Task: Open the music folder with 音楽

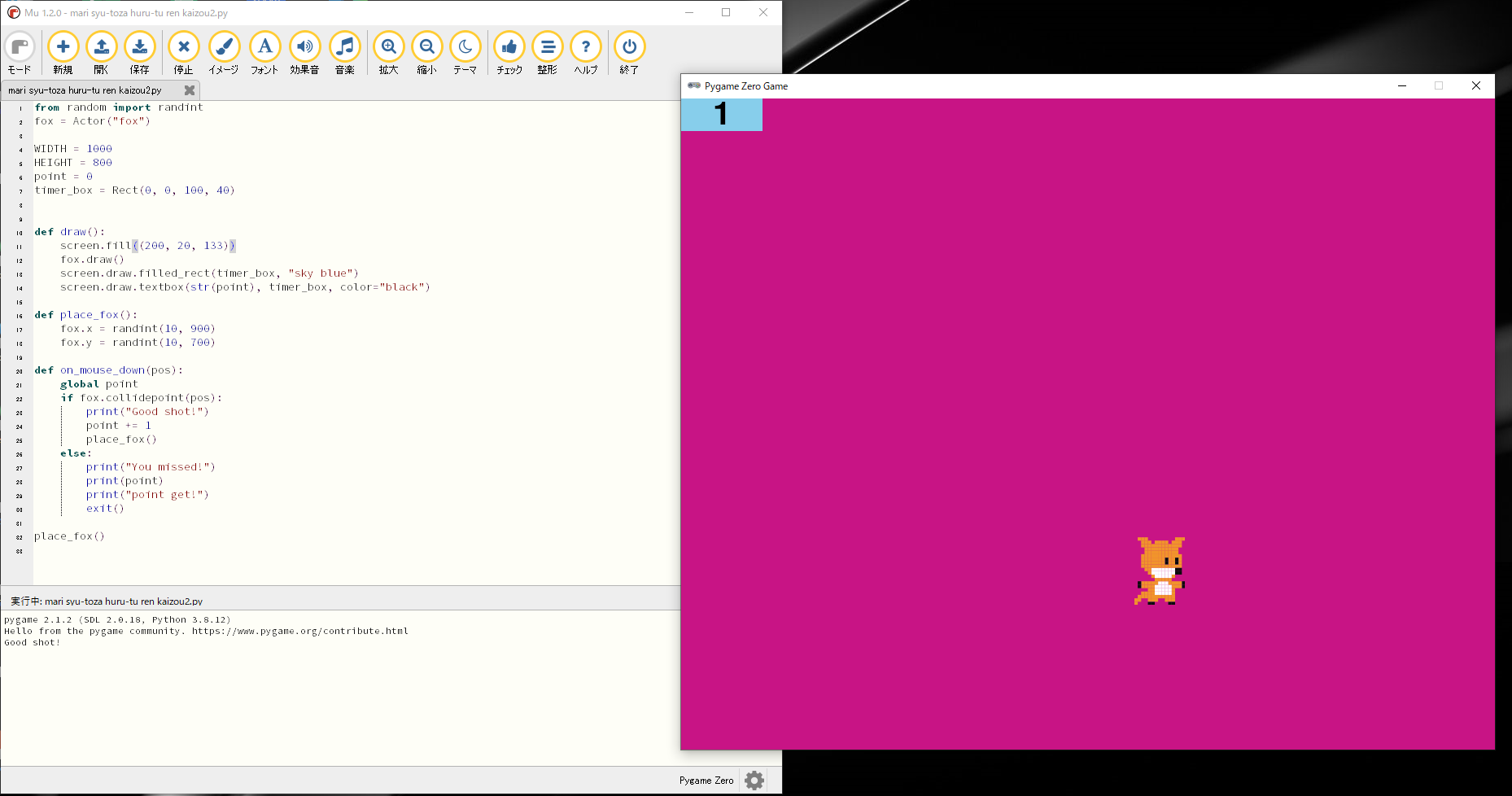Action: coord(345,53)
